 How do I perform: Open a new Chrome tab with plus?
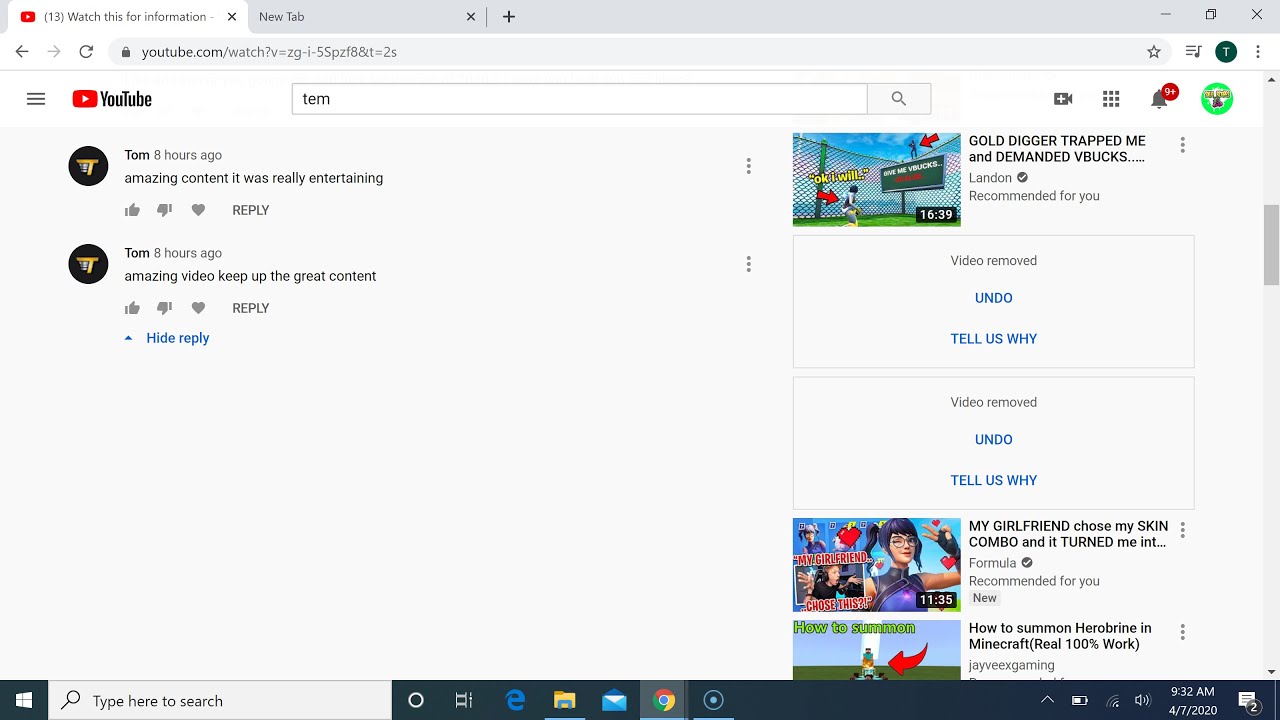tap(509, 17)
